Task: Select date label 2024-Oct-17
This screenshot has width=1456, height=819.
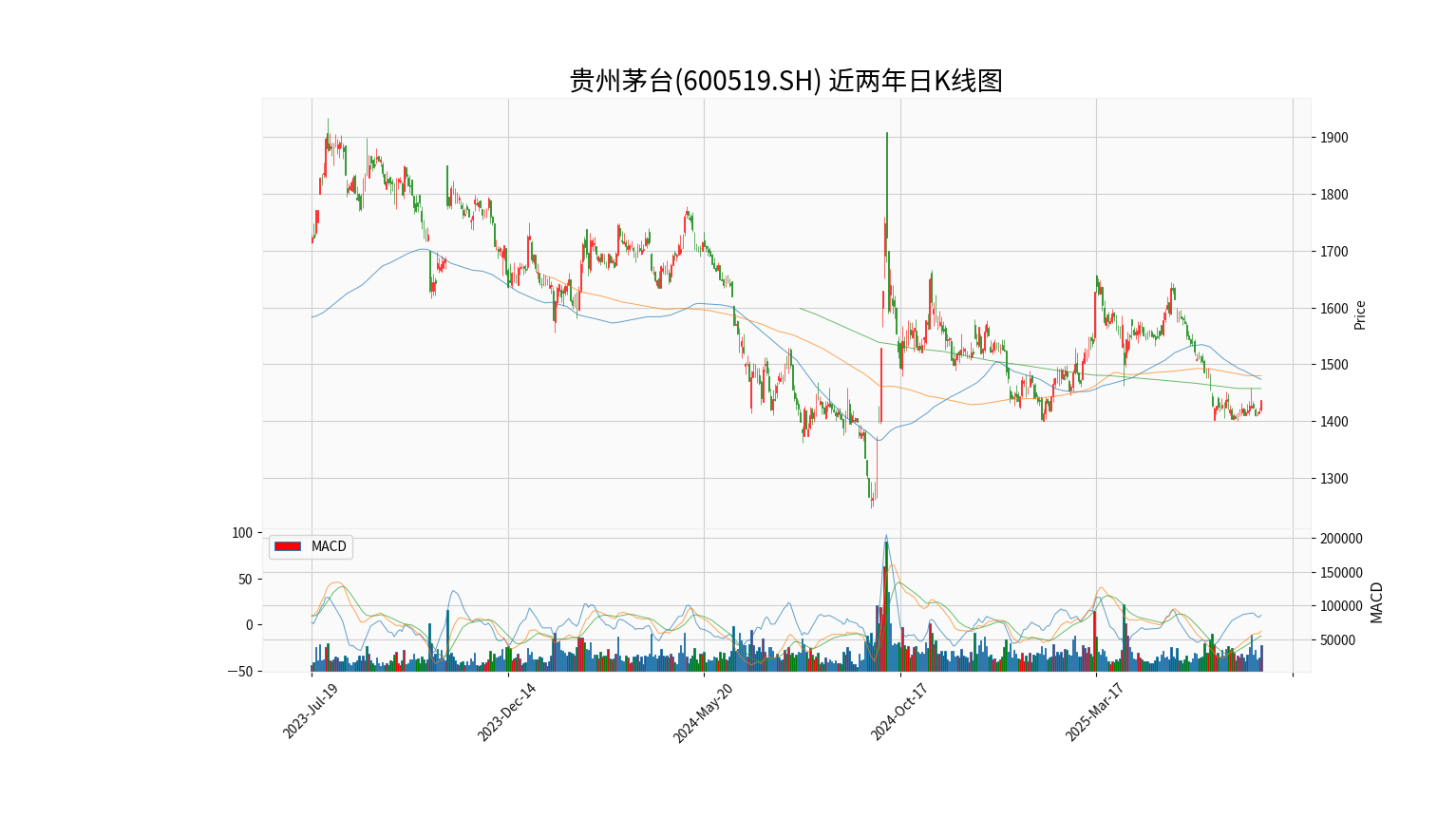Action: (898, 712)
